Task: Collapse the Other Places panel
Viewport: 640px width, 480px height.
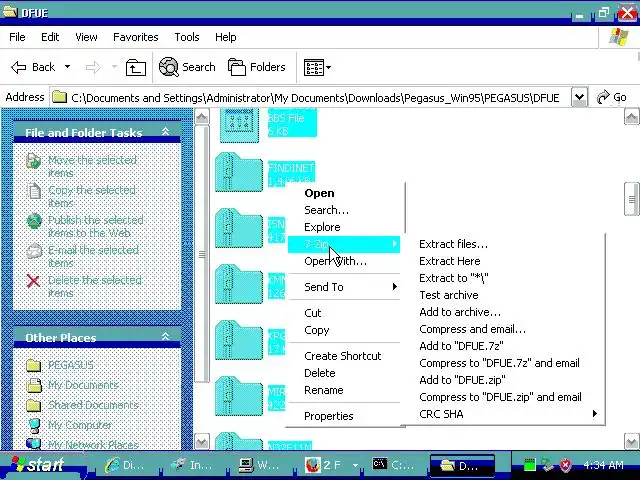Action: tap(165, 337)
